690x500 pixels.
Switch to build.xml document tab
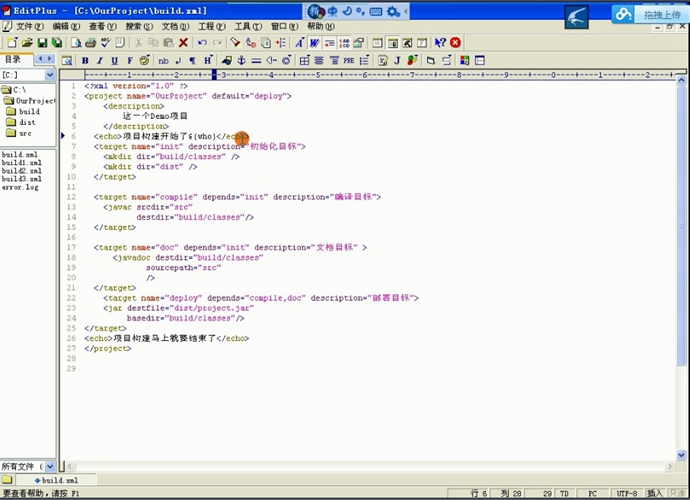pyautogui.click(x=56, y=480)
